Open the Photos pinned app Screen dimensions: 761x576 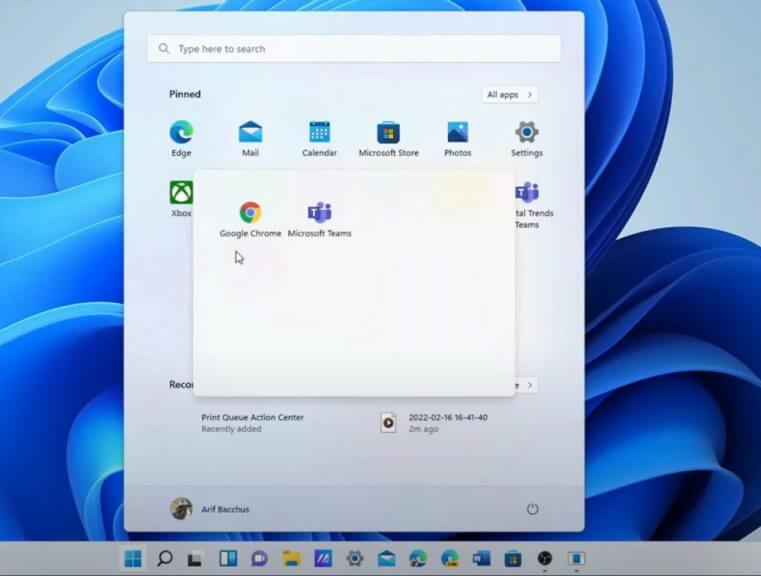458,138
